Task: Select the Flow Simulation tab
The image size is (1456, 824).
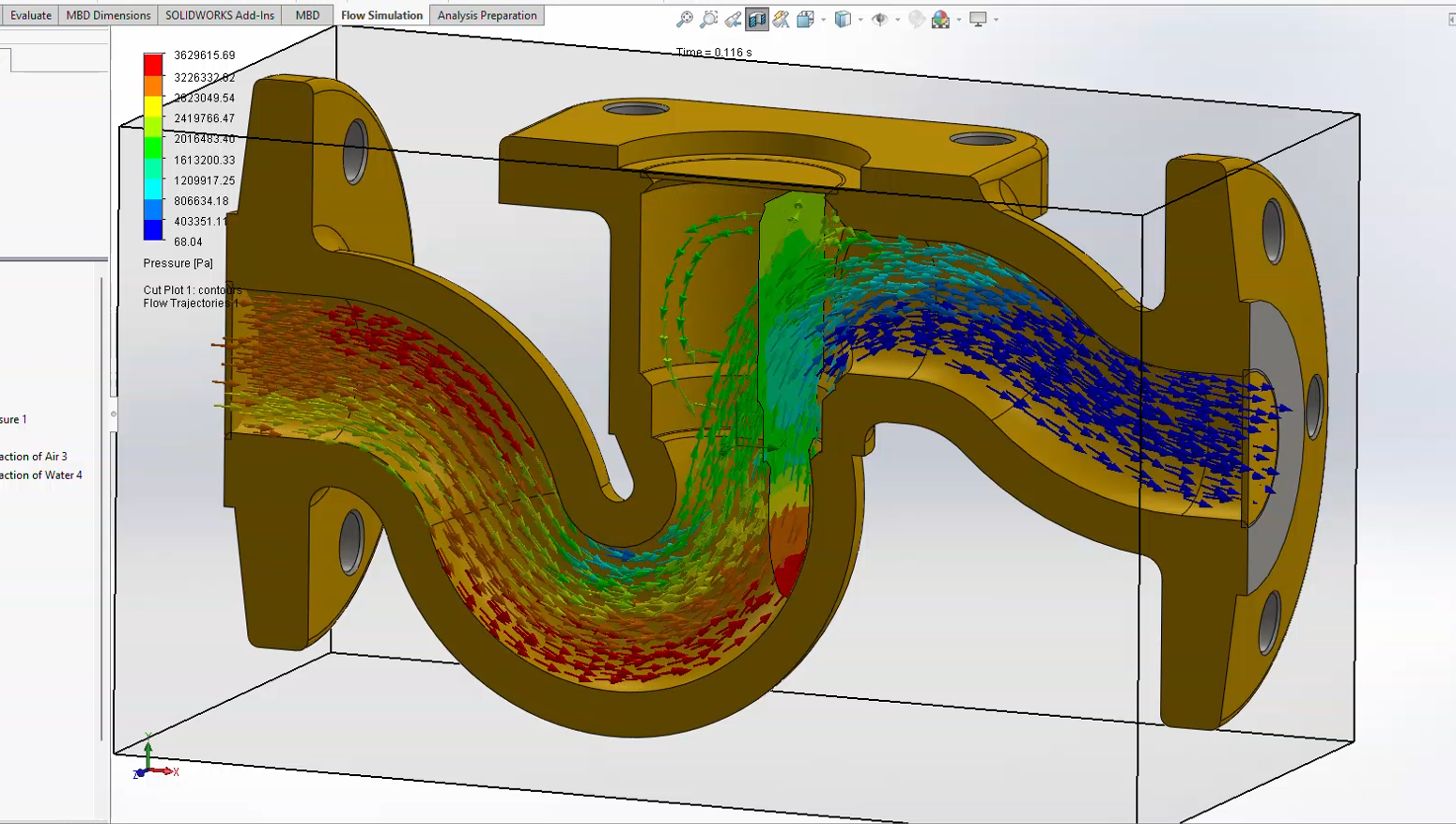Action: (x=381, y=15)
